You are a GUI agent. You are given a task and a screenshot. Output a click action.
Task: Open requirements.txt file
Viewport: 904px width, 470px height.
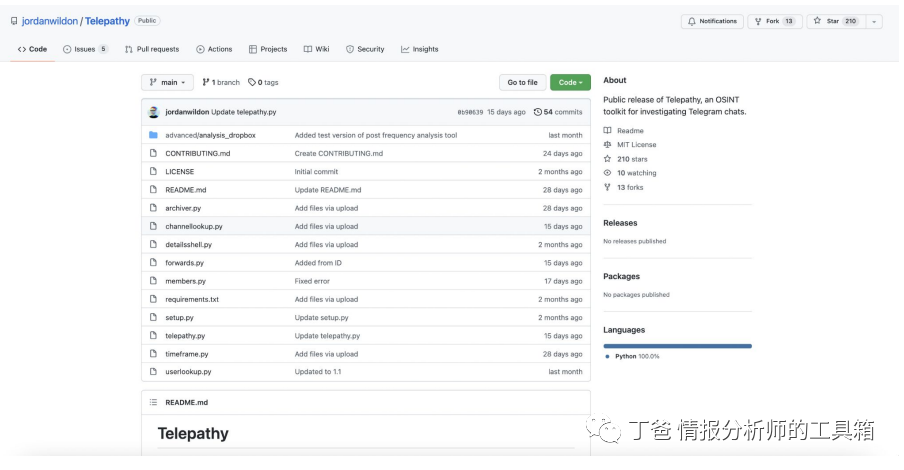(192, 299)
